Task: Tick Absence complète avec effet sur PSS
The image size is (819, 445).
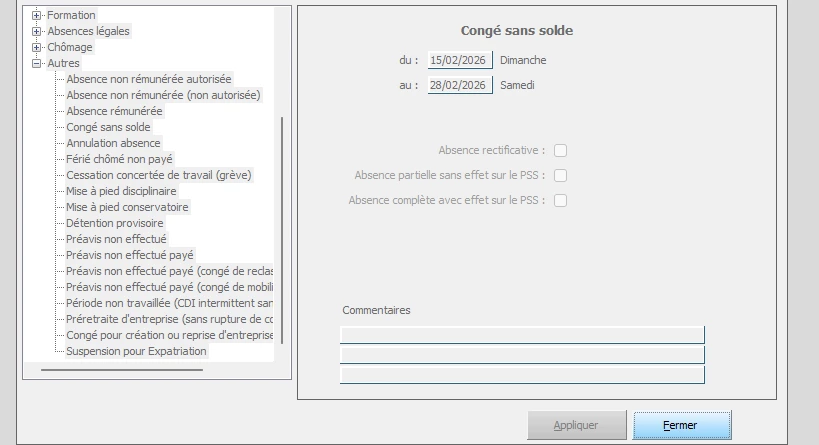Action: pyautogui.click(x=561, y=200)
